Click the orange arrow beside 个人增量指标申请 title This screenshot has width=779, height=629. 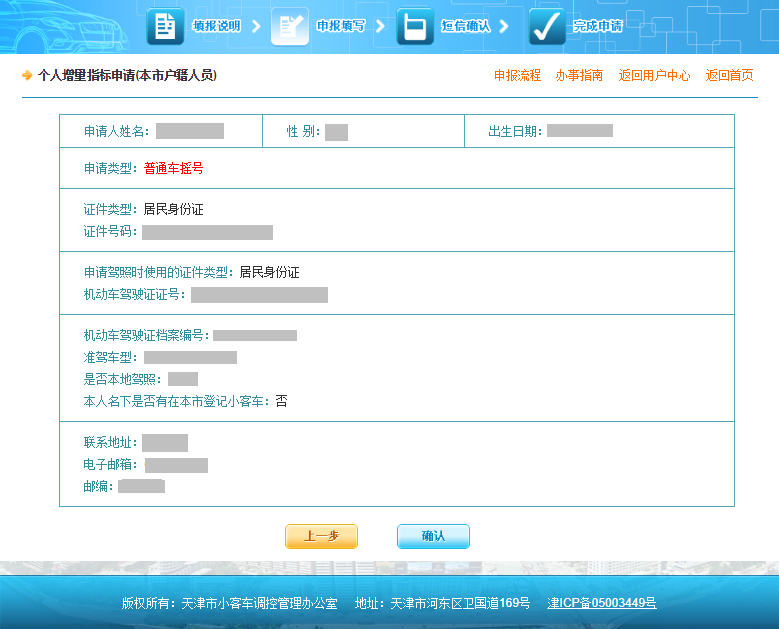27,75
